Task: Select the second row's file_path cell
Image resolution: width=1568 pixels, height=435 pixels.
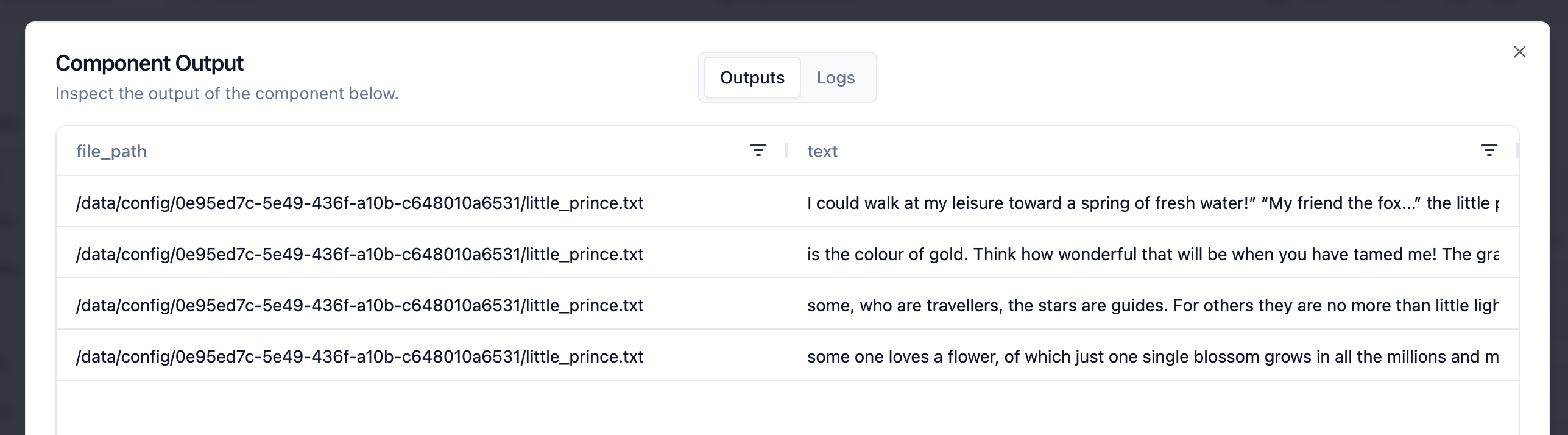Action: 359,254
